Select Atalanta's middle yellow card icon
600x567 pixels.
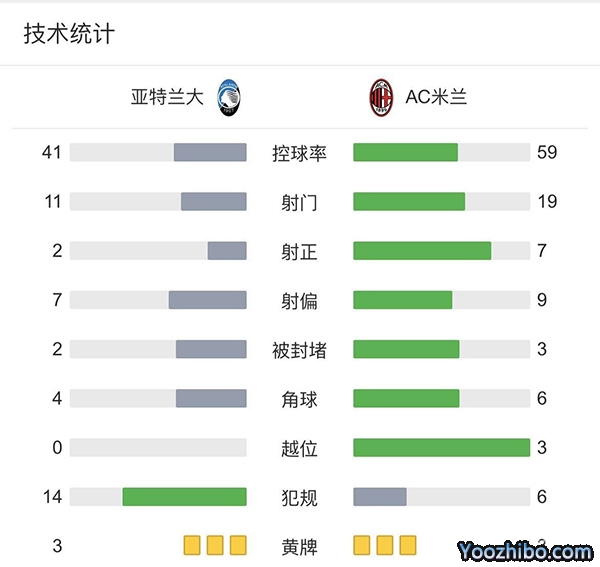(x=215, y=545)
